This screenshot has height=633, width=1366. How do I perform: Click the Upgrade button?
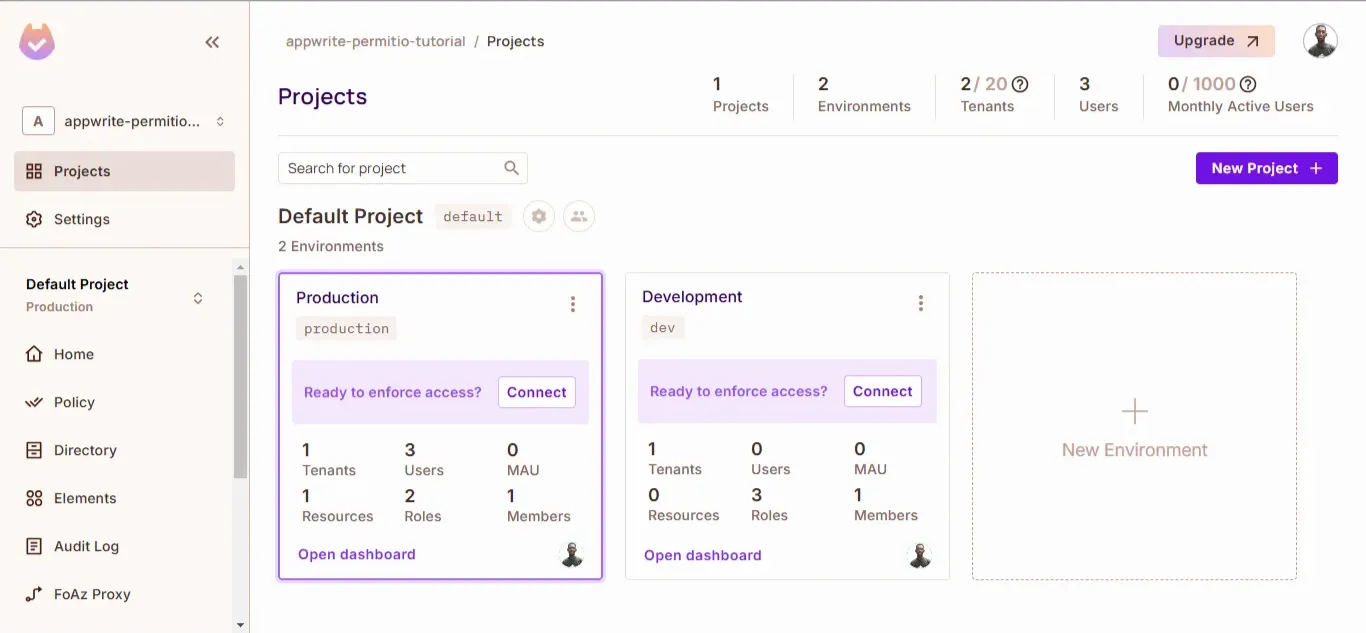(1216, 41)
